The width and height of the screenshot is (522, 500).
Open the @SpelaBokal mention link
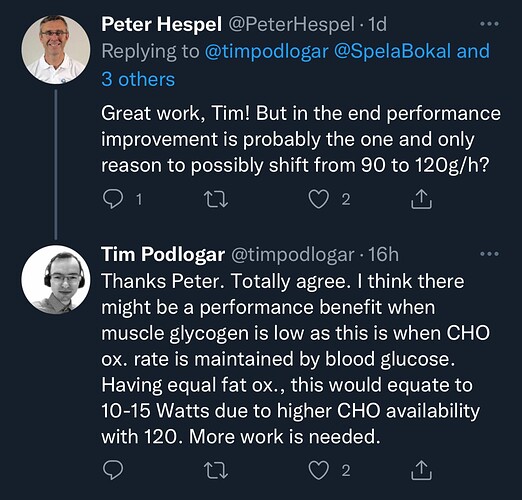pos(392,51)
